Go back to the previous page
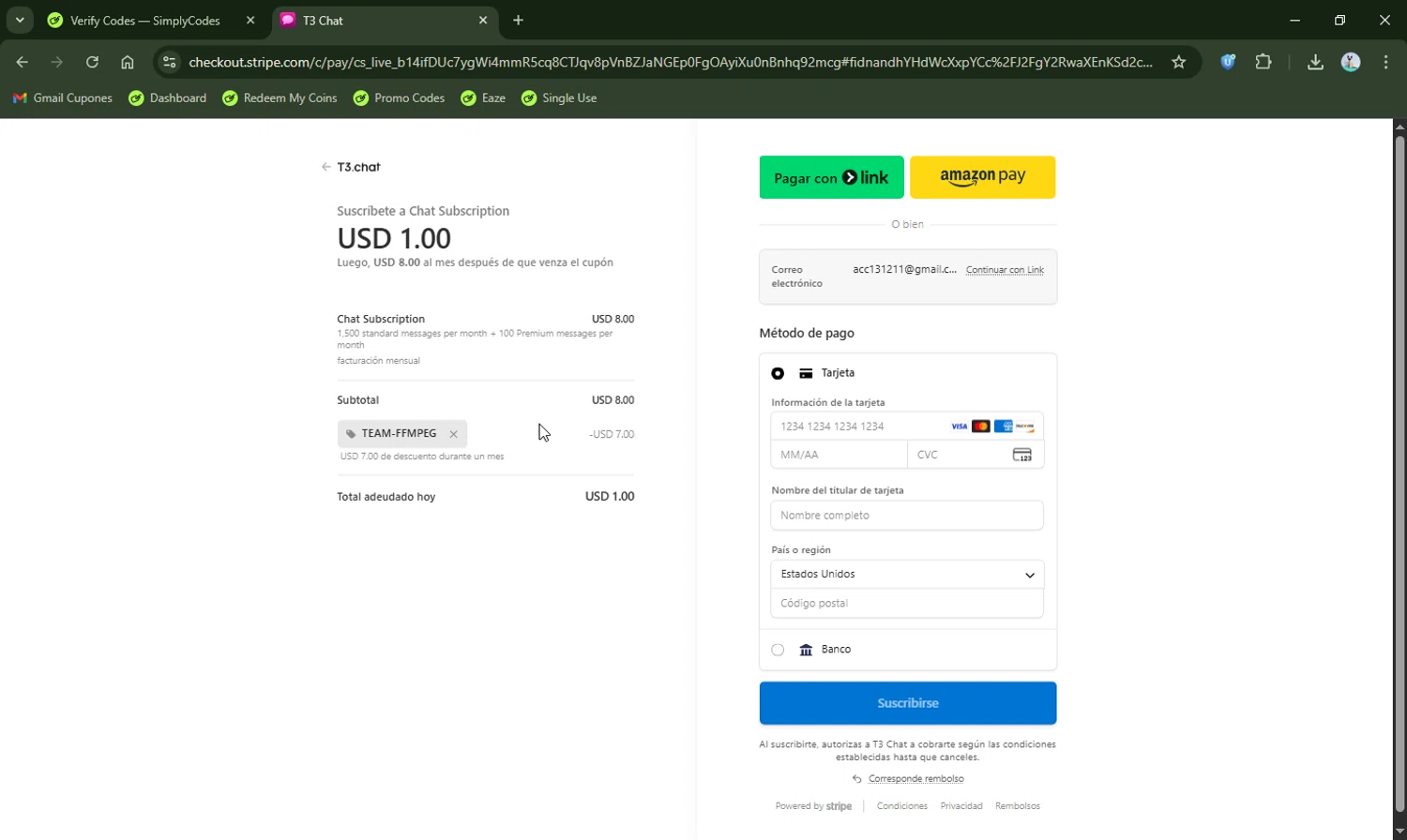 (23, 62)
